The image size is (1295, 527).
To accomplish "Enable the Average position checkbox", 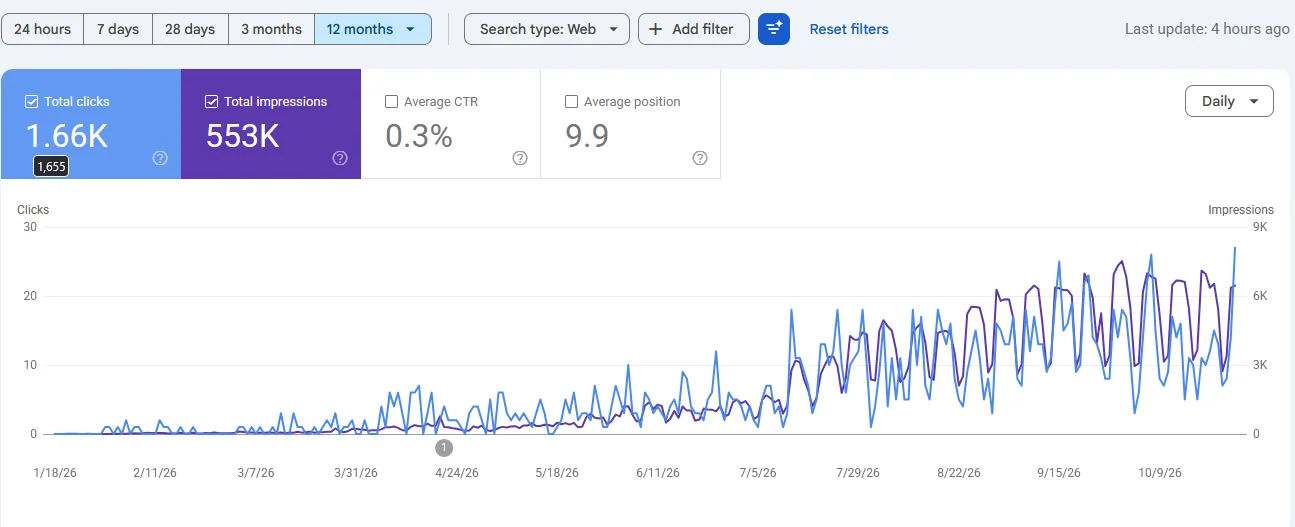I will pyautogui.click(x=571, y=101).
